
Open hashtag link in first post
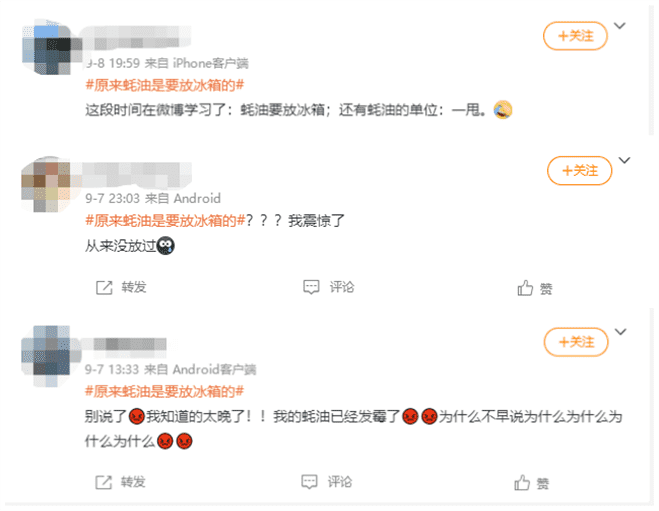click(164, 85)
